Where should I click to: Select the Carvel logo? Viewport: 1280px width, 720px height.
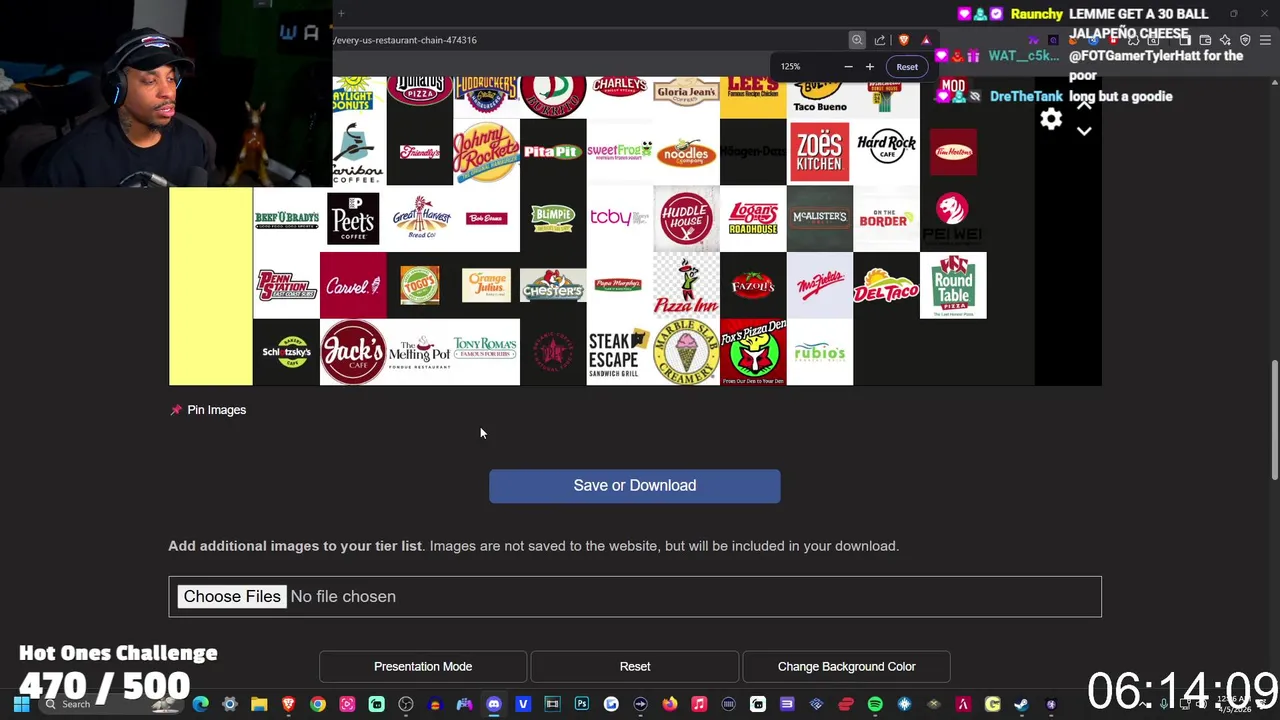(x=353, y=286)
